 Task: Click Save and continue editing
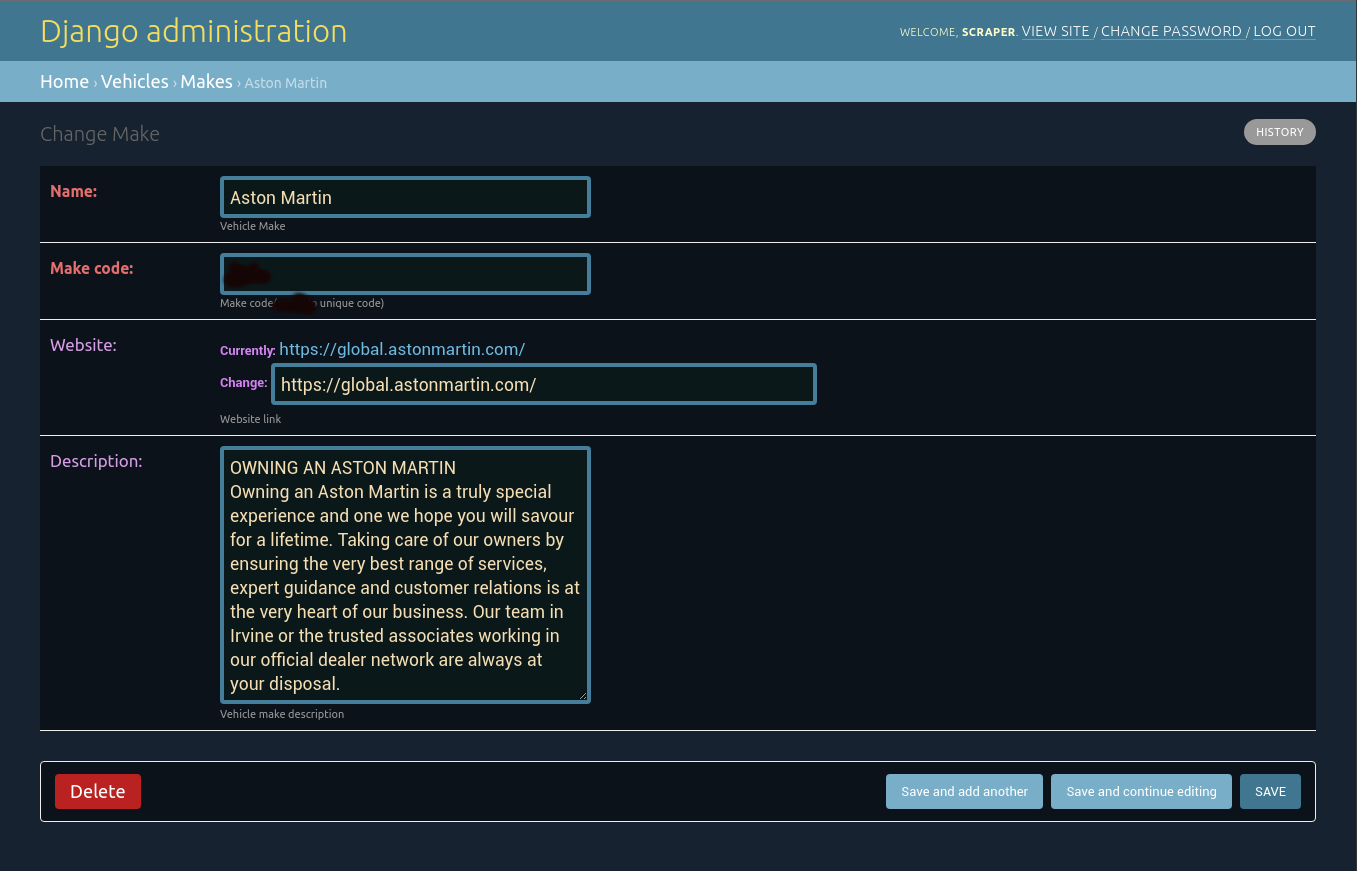click(1140, 791)
